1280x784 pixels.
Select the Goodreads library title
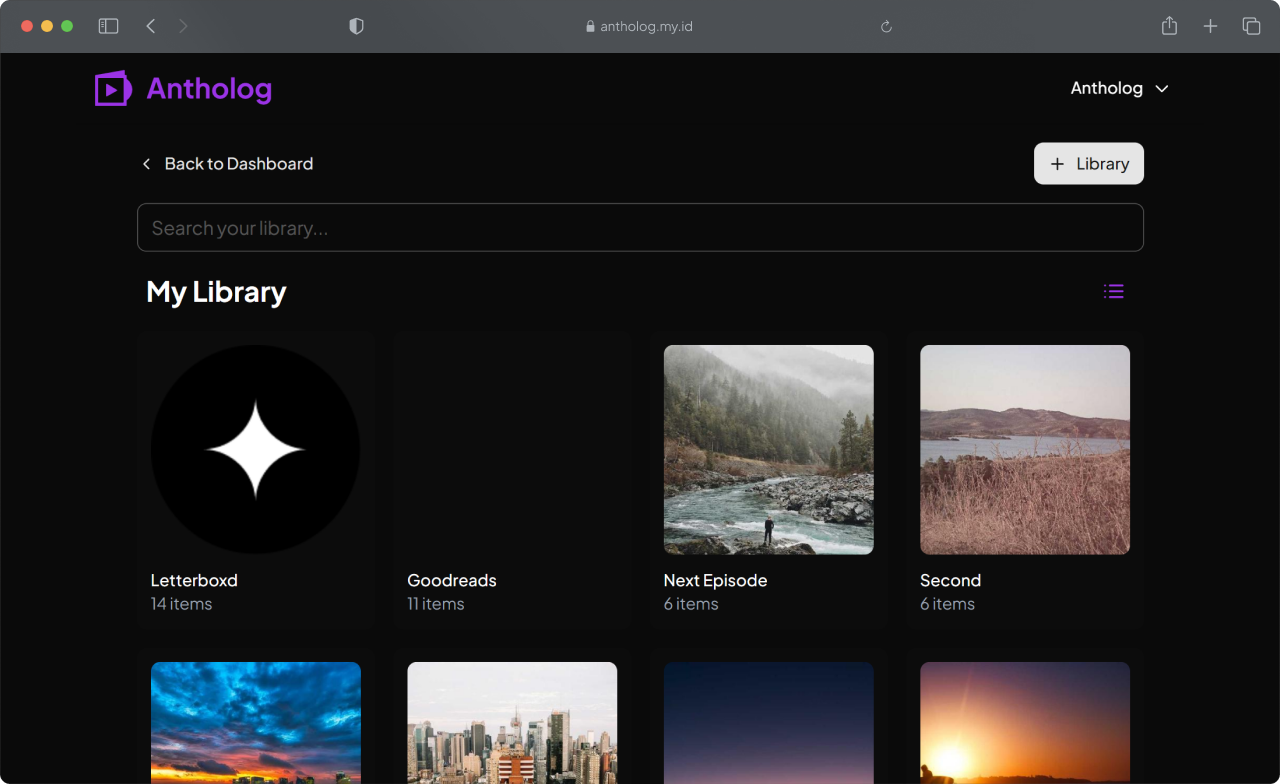pos(452,581)
